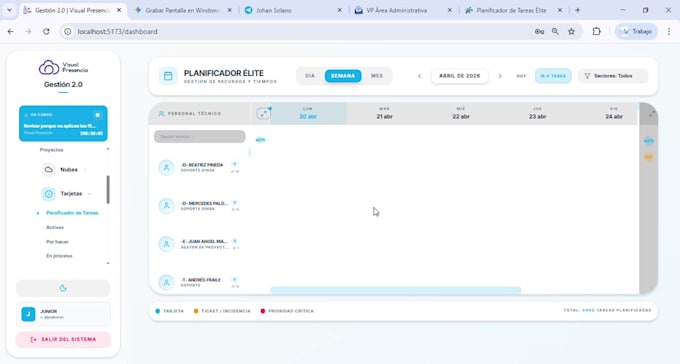This screenshot has width=680, height=364.
Task: Open the tab search dropdown arrow
Action: [9, 10]
